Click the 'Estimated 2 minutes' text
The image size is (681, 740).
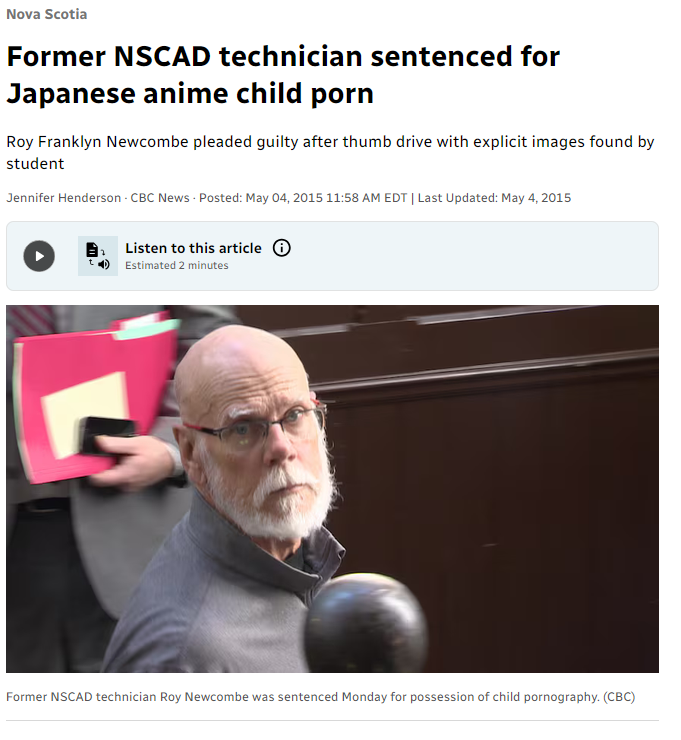tap(177, 265)
